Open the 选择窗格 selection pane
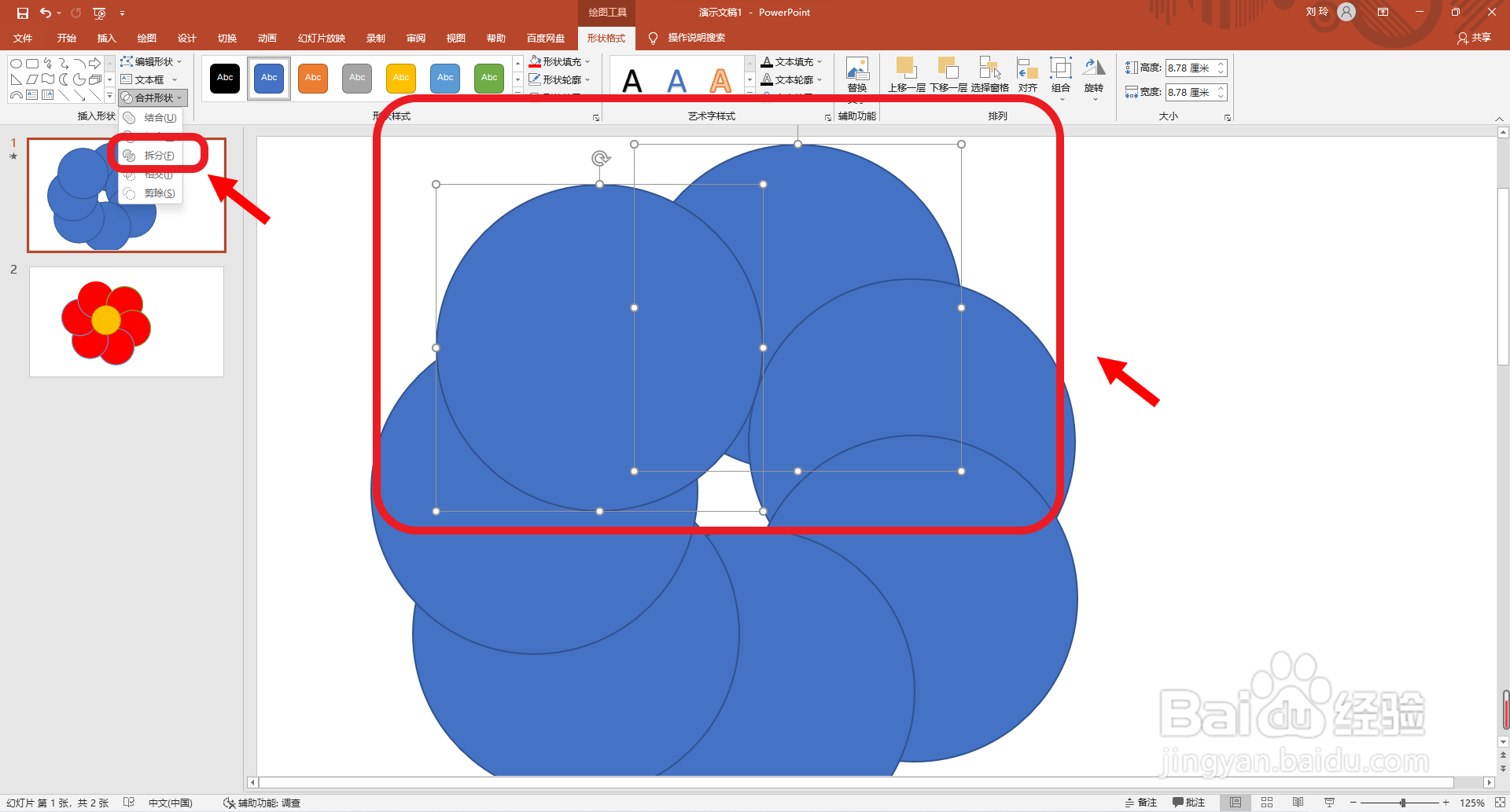 tap(989, 75)
